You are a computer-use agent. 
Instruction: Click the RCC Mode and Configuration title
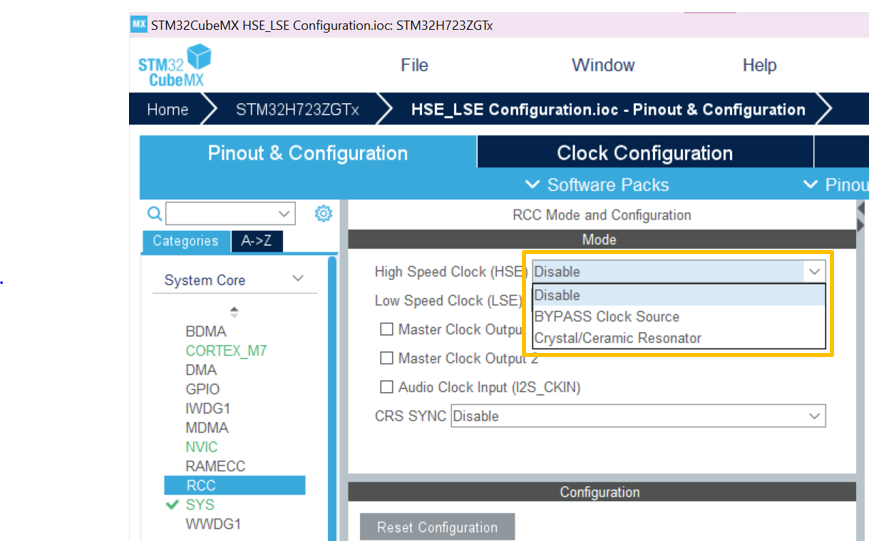pos(602,215)
